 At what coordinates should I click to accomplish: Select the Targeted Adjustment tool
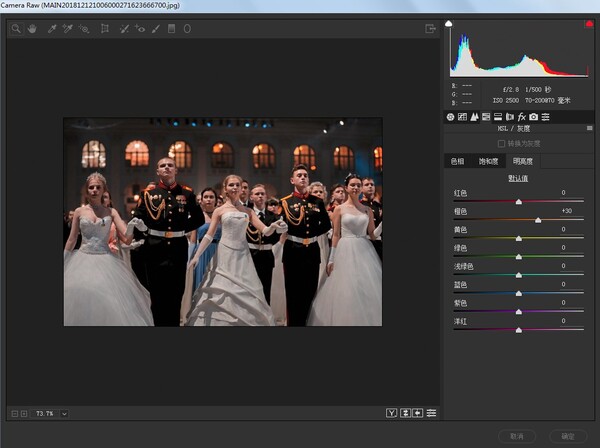click(x=84, y=29)
